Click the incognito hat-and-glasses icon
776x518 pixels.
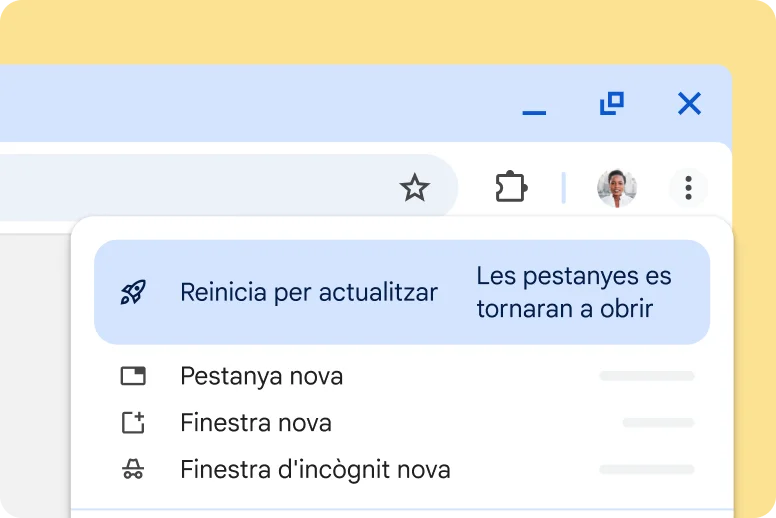coord(133,469)
